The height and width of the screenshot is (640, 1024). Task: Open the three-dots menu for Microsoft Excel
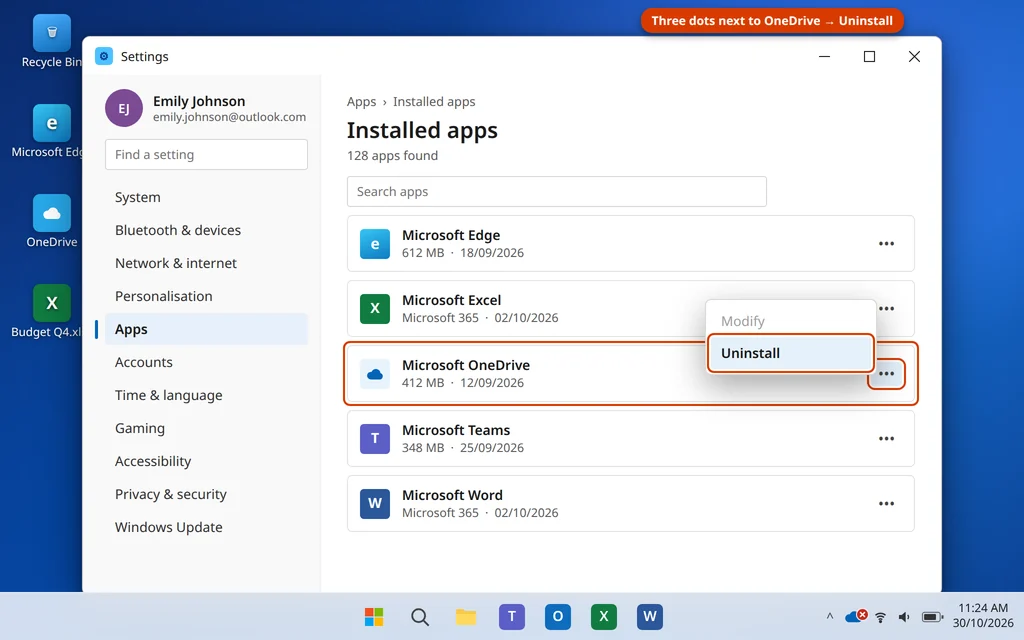[x=886, y=308]
